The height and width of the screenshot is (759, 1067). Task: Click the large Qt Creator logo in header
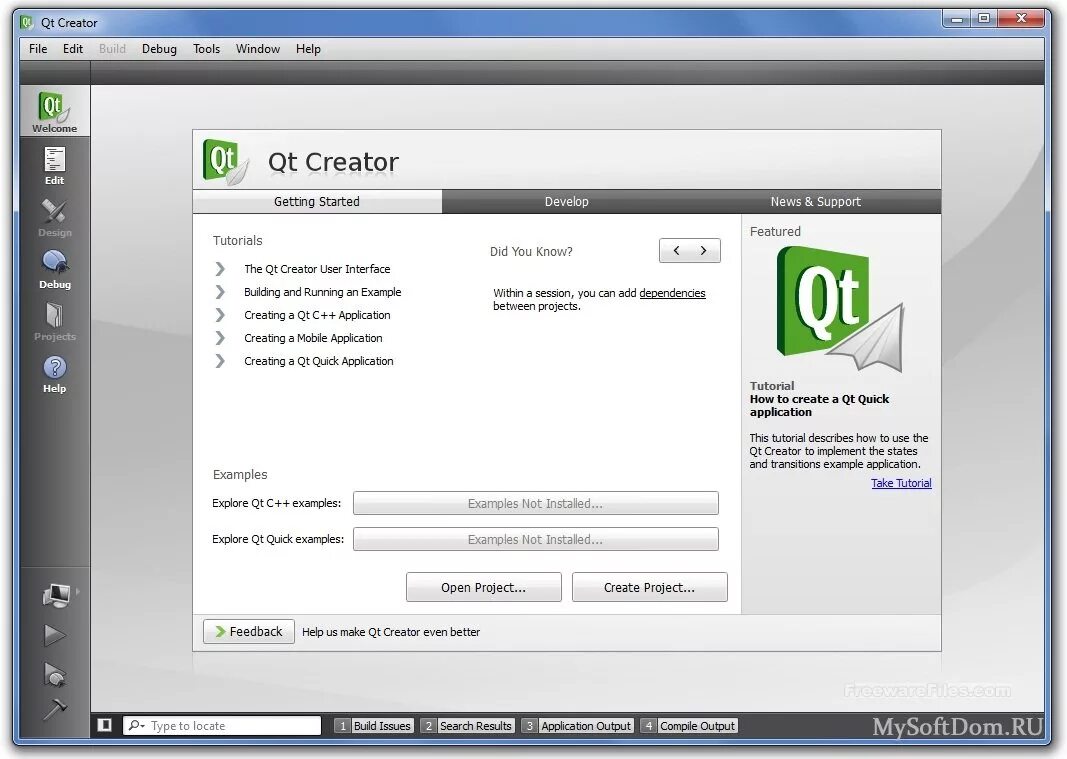(225, 162)
